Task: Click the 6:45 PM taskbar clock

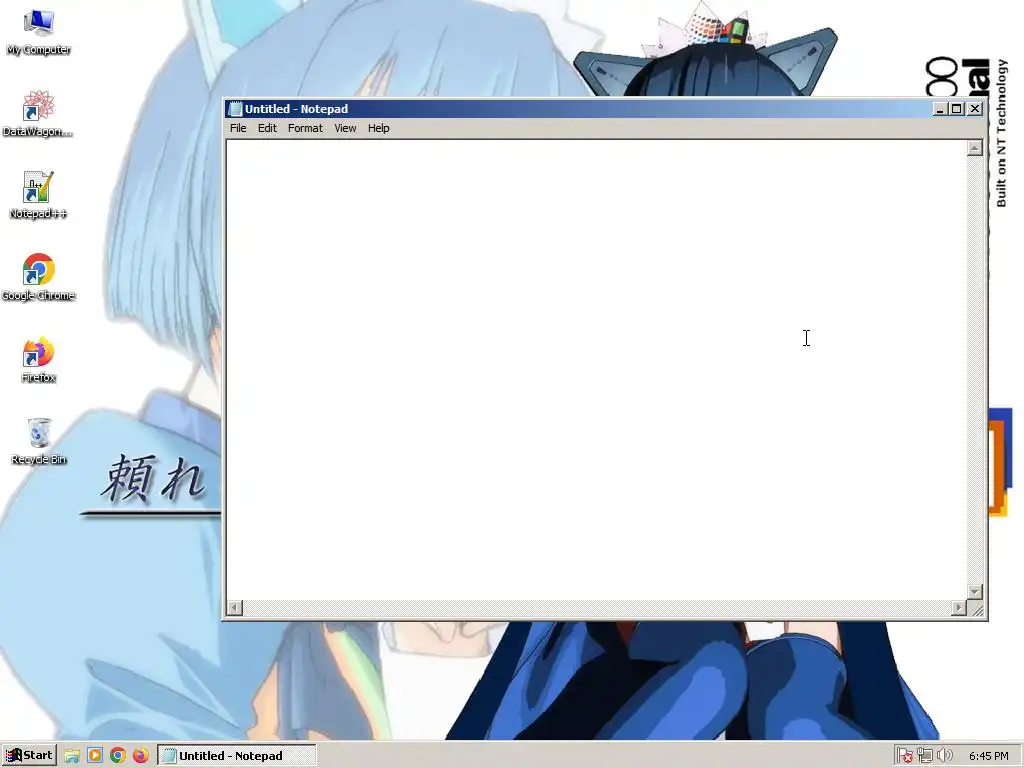Action: (x=988, y=756)
